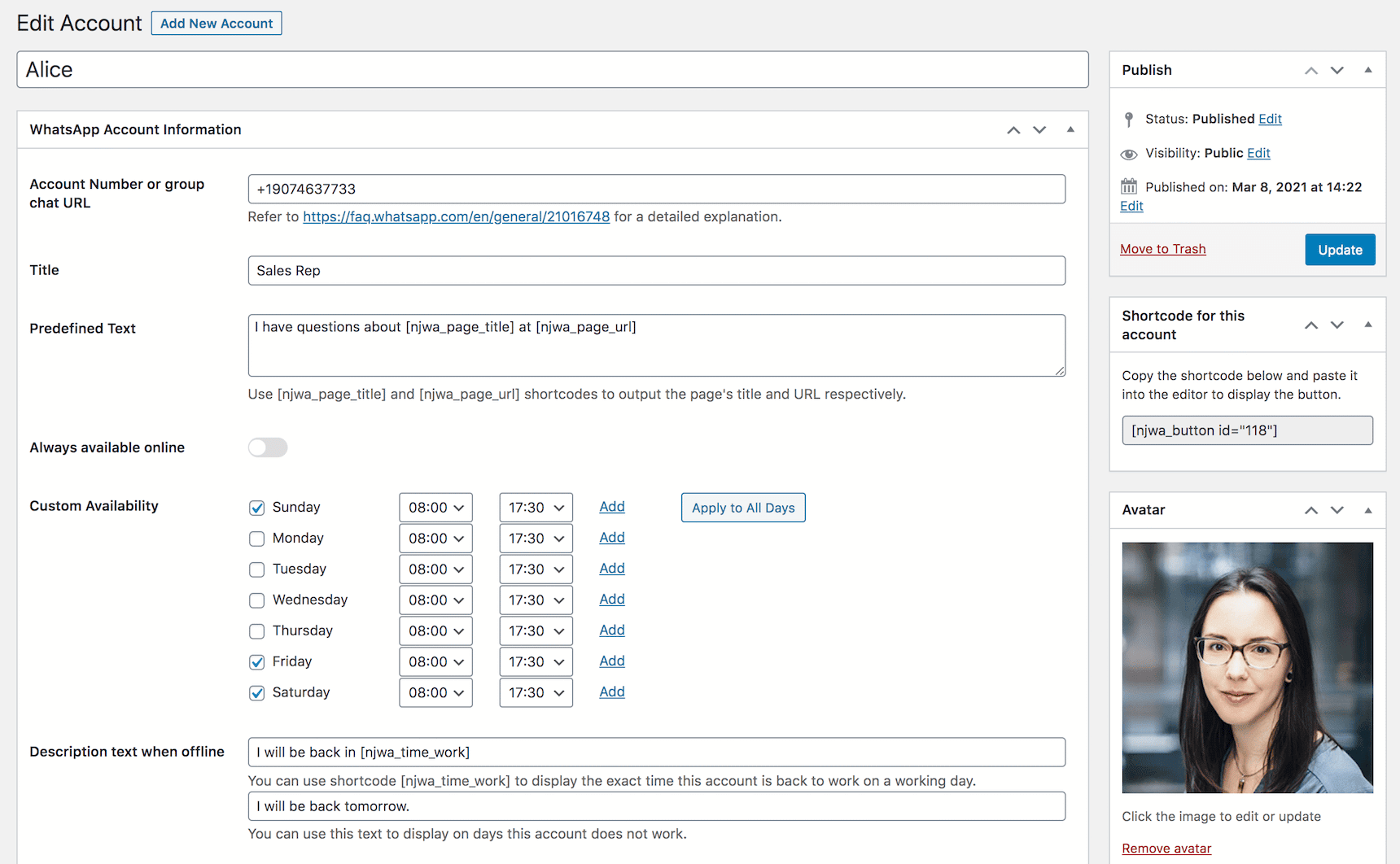Collapse the Shortcode for this account panel
This screenshot has width=1400, height=864.
pyautogui.click(x=1368, y=325)
